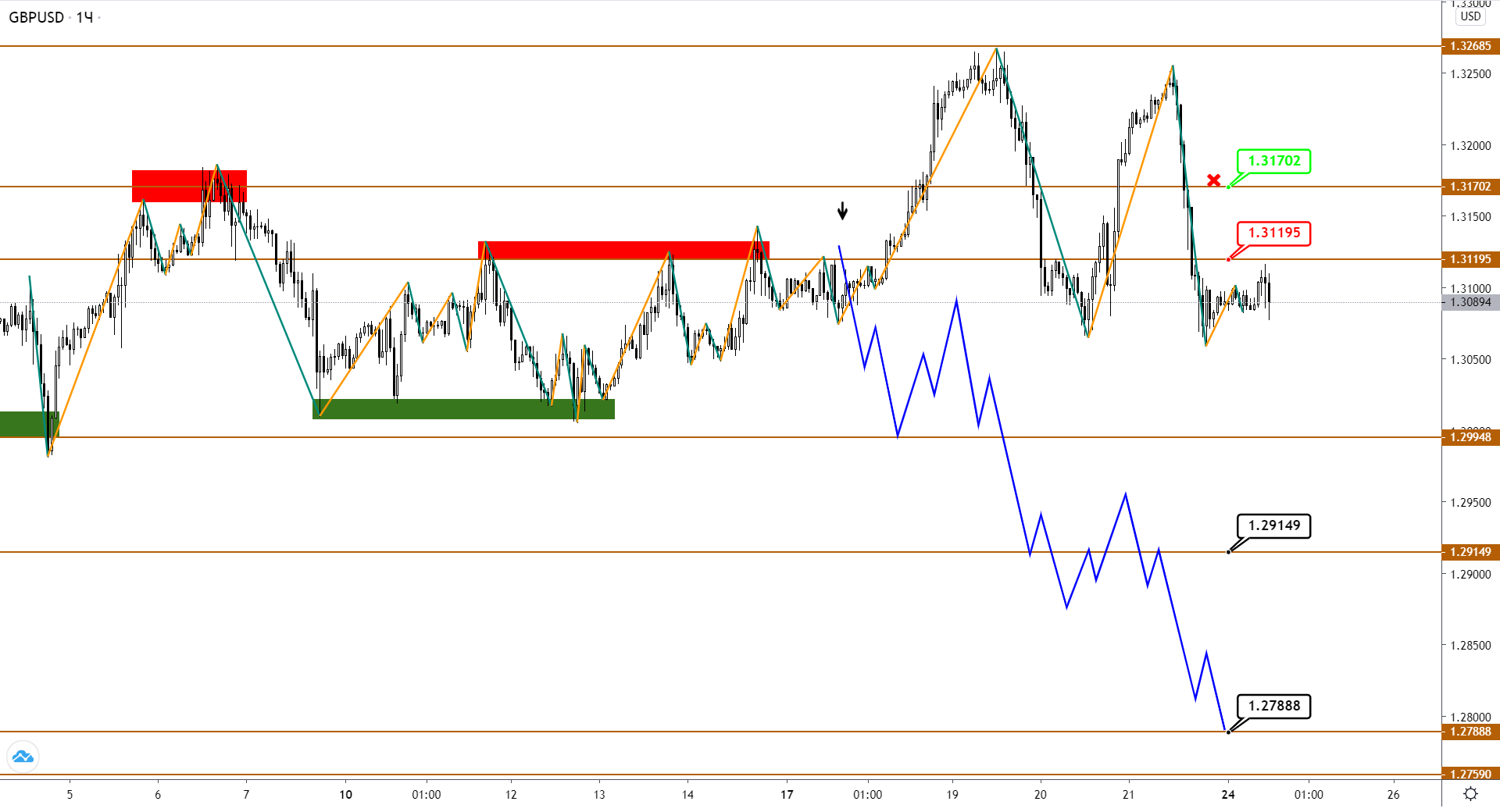Click the USD currency label on price axis
The image size is (1500, 812).
(x=1470, y=16)
